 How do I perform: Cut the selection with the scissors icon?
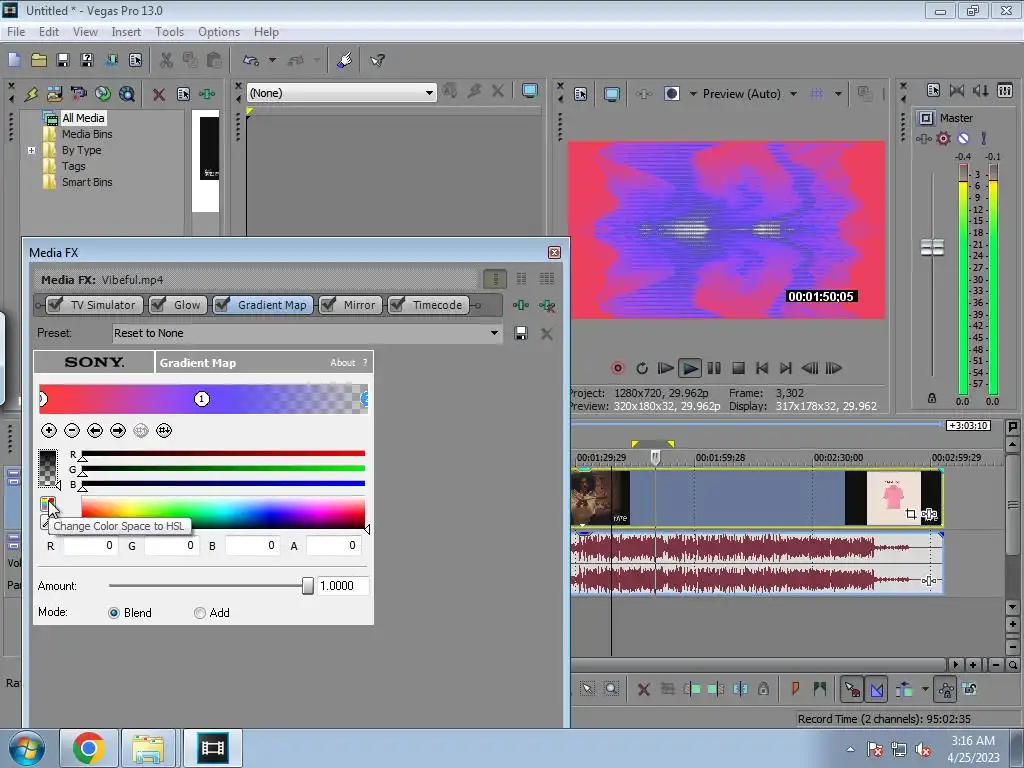(x=166, y=60)
